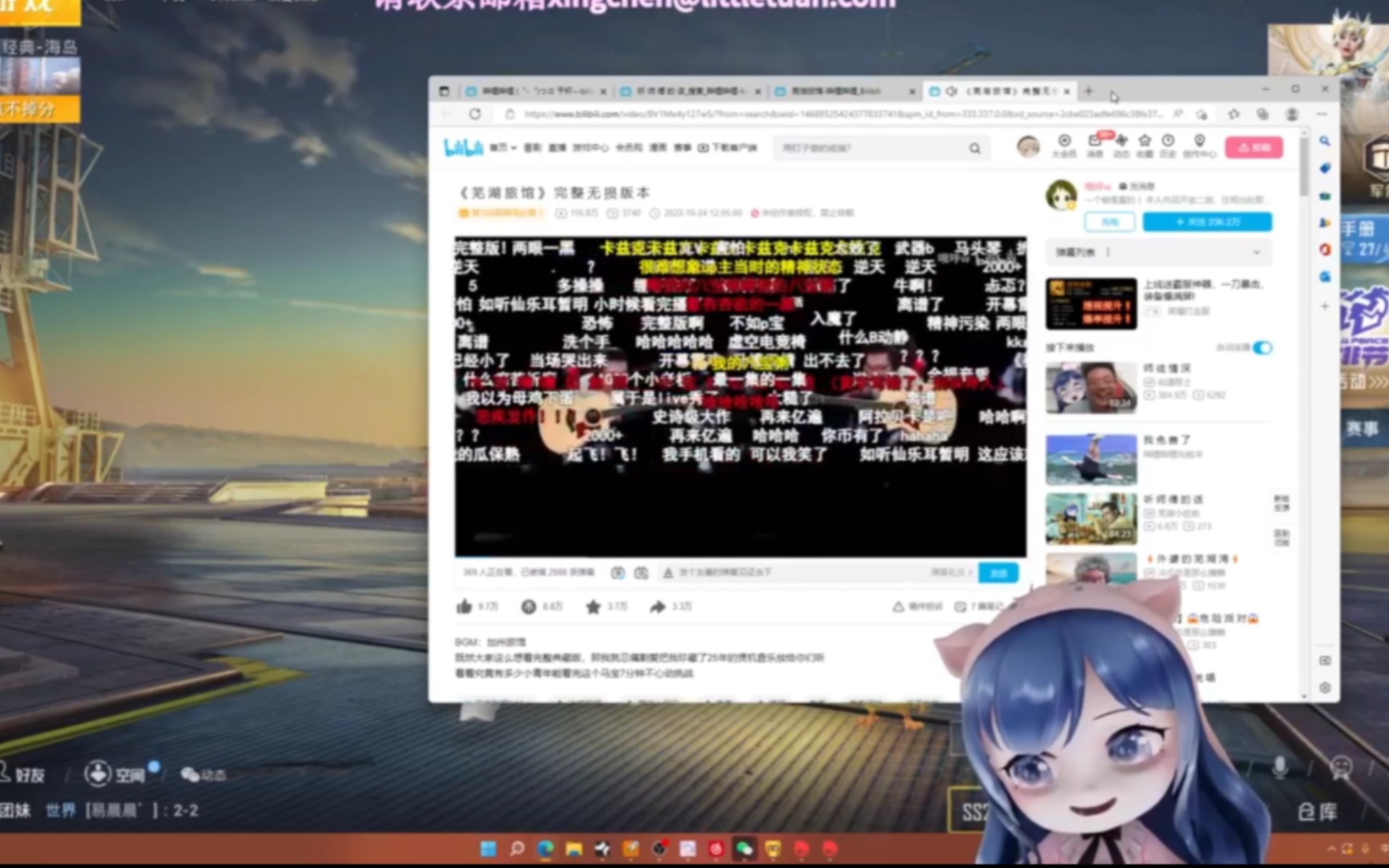Give a coin to the video

pyautogui.click(x=528, y=607)
